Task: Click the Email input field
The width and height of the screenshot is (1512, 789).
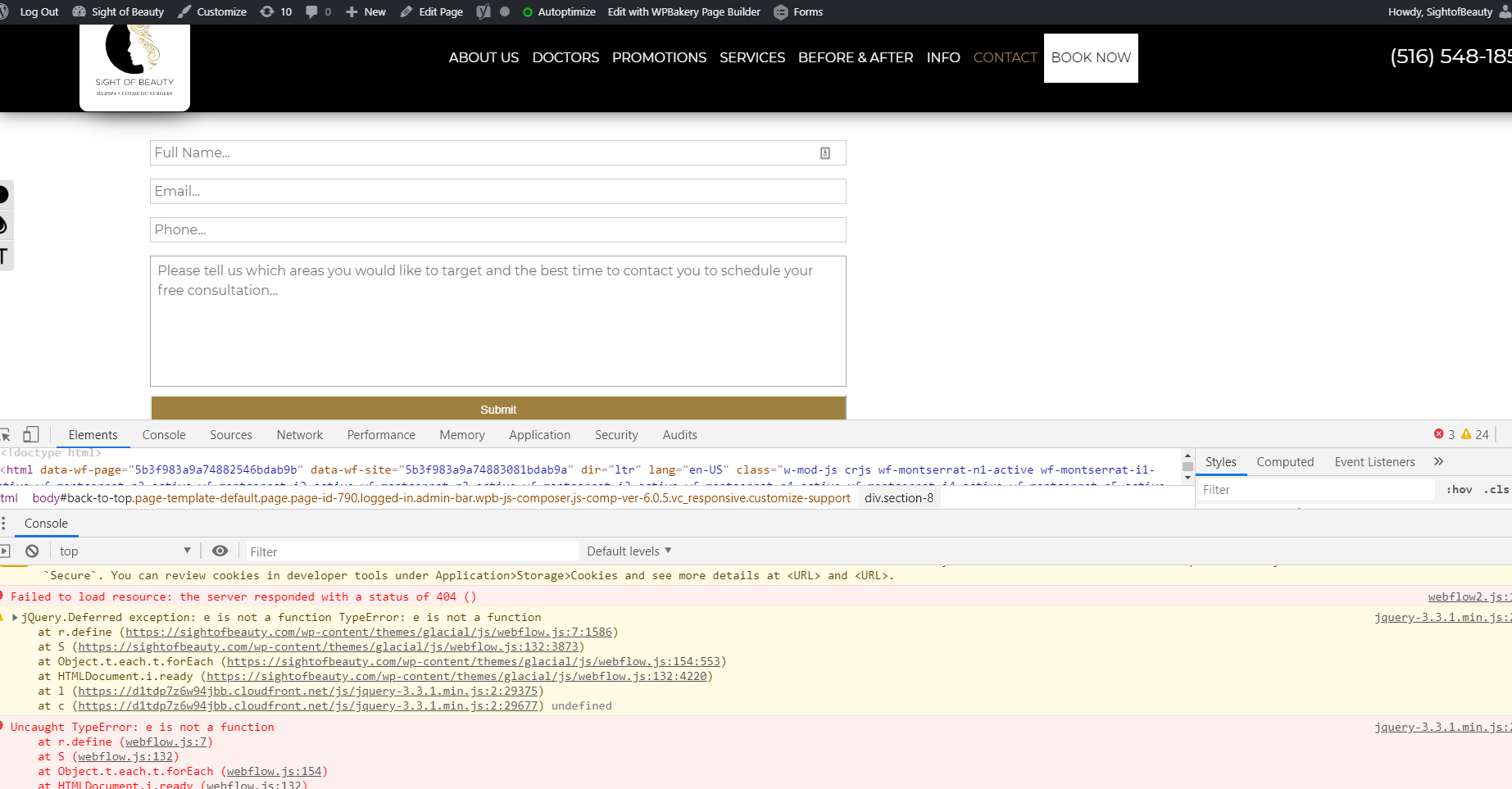Action: [498, 192]
